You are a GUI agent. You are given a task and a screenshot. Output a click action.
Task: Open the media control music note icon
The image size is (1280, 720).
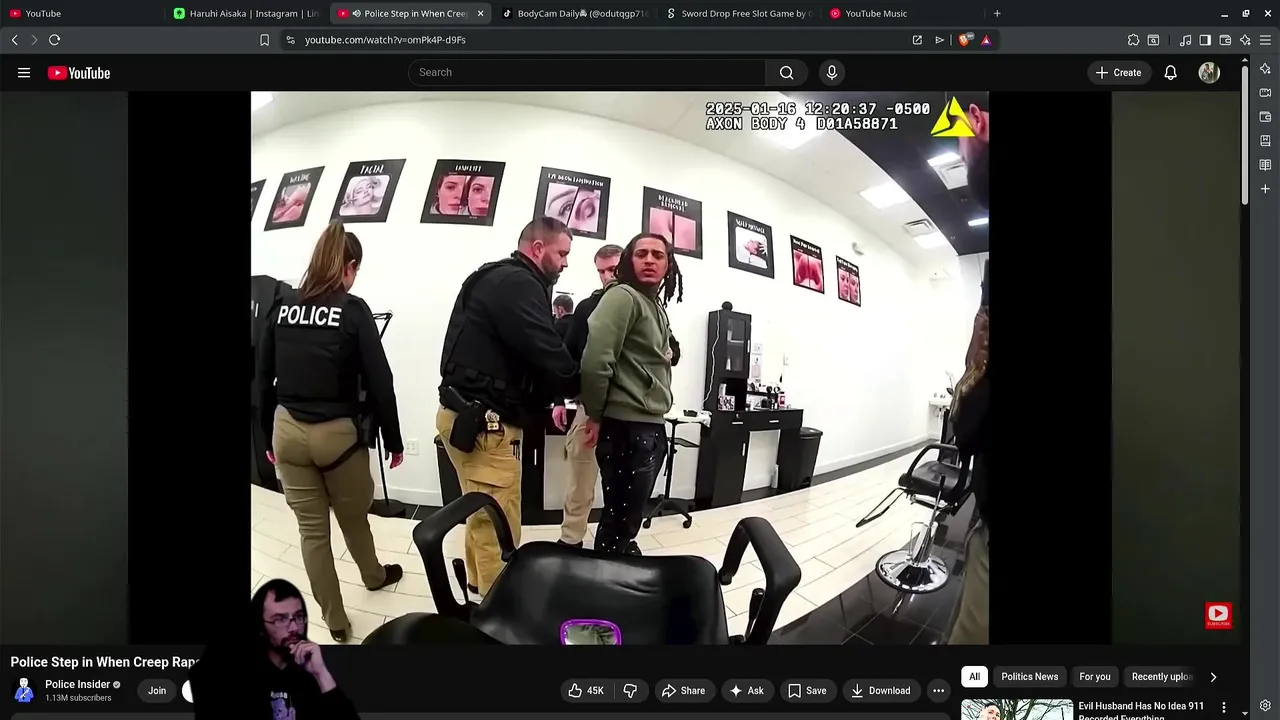[1185, 40]
